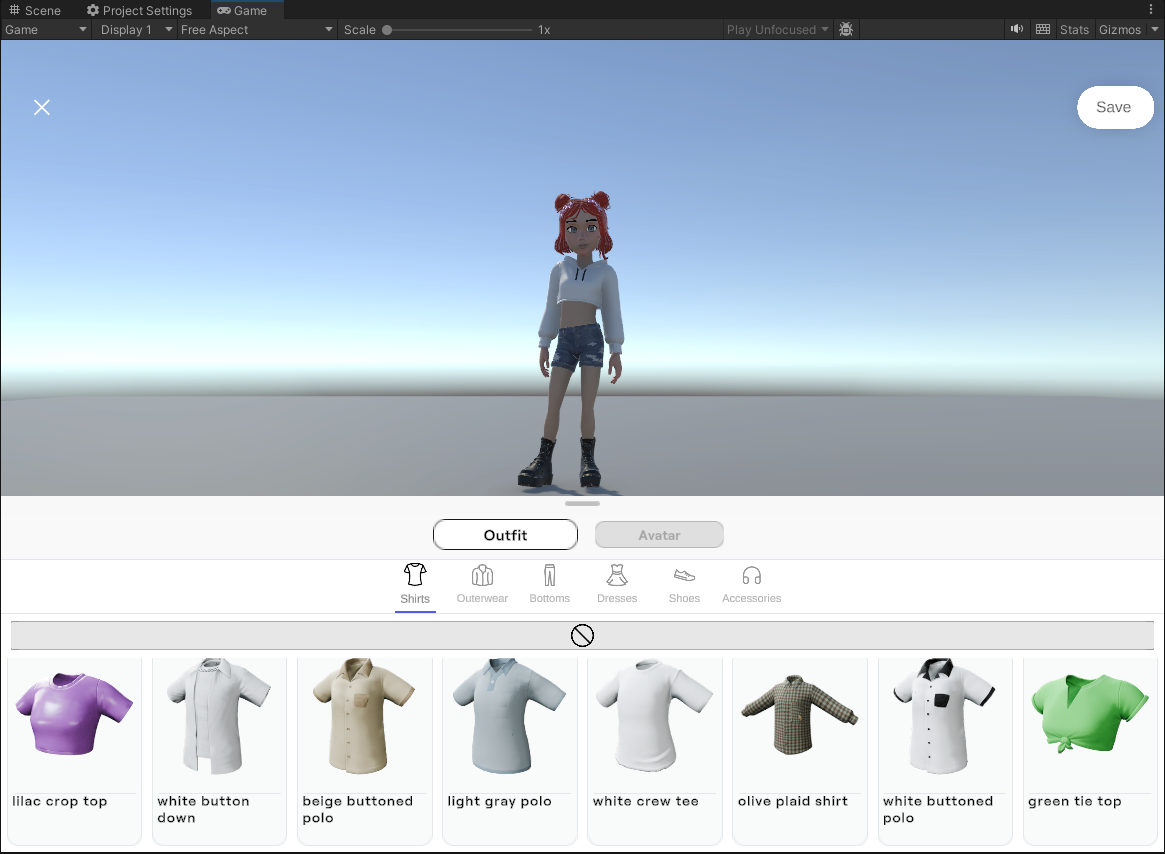Open the Shoes category
Screen dimensions: 1165x854
(684, 578)
